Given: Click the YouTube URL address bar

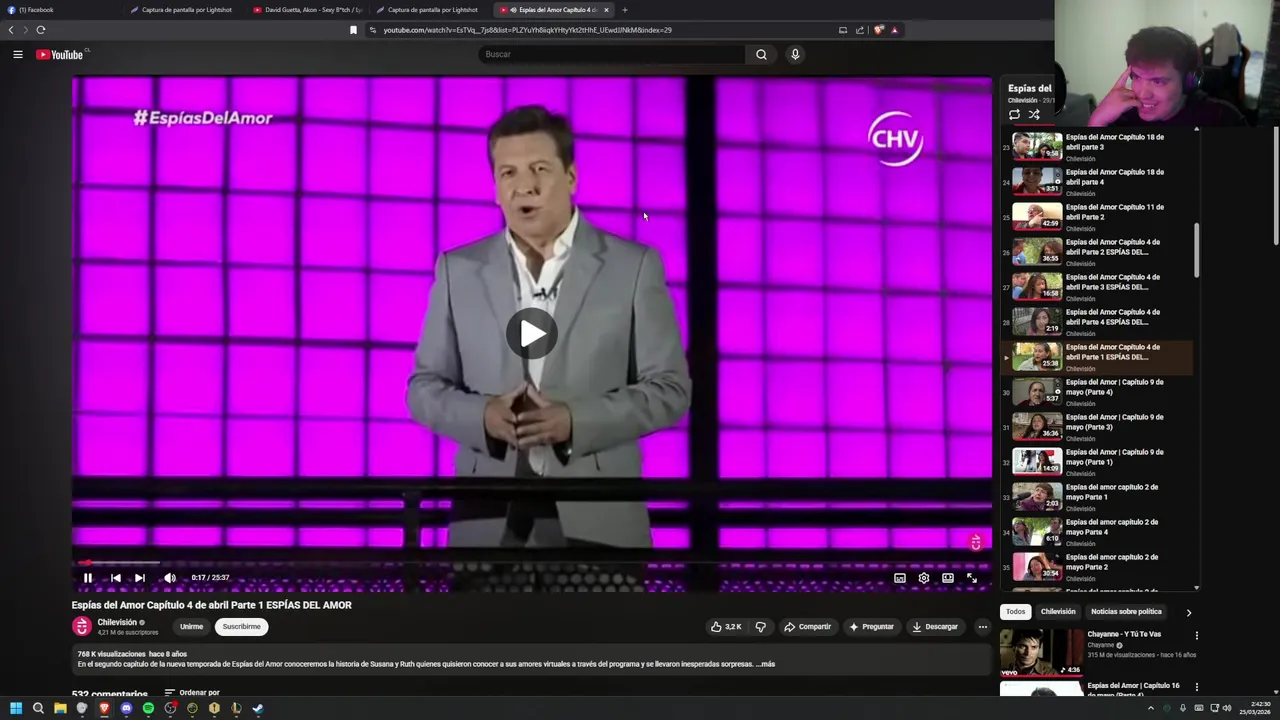Looking at the screenshot, I should tap(600, 30).
